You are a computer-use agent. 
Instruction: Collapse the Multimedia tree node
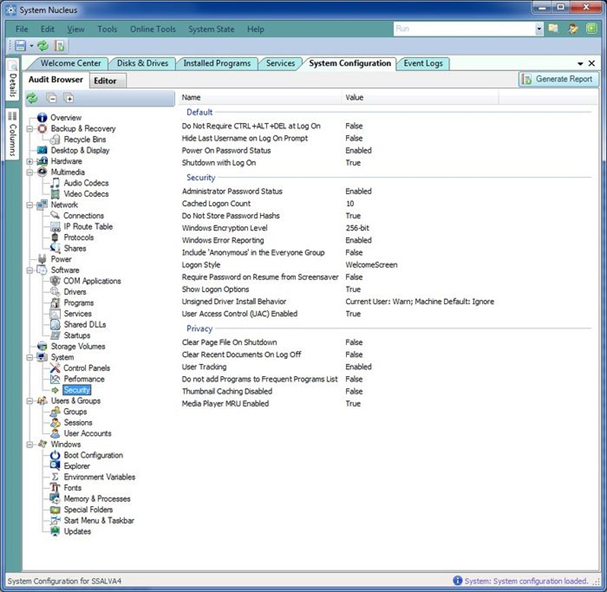click(x=30, y=172)
